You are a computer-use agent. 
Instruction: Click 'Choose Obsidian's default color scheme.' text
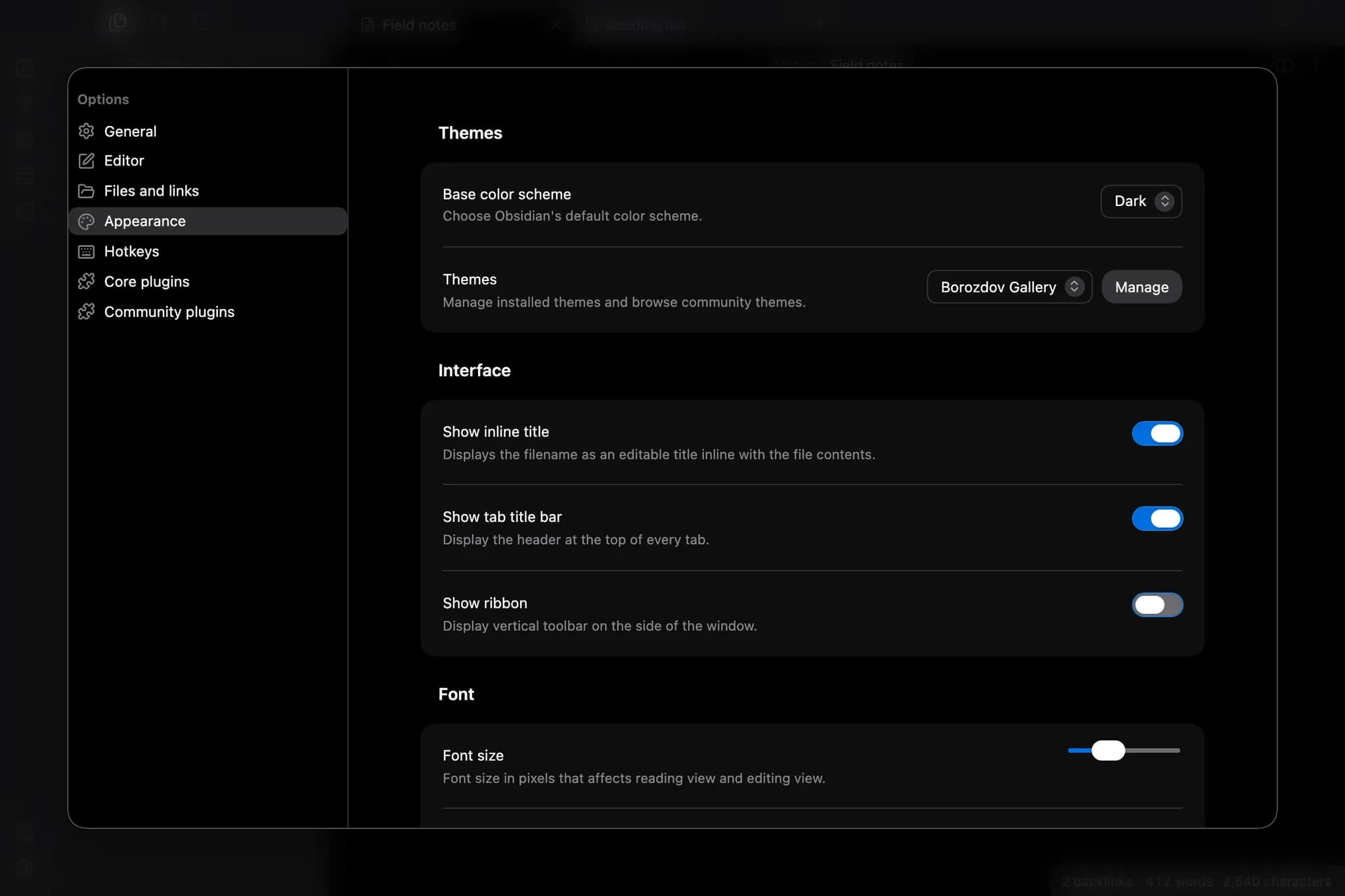click(572, 216)
